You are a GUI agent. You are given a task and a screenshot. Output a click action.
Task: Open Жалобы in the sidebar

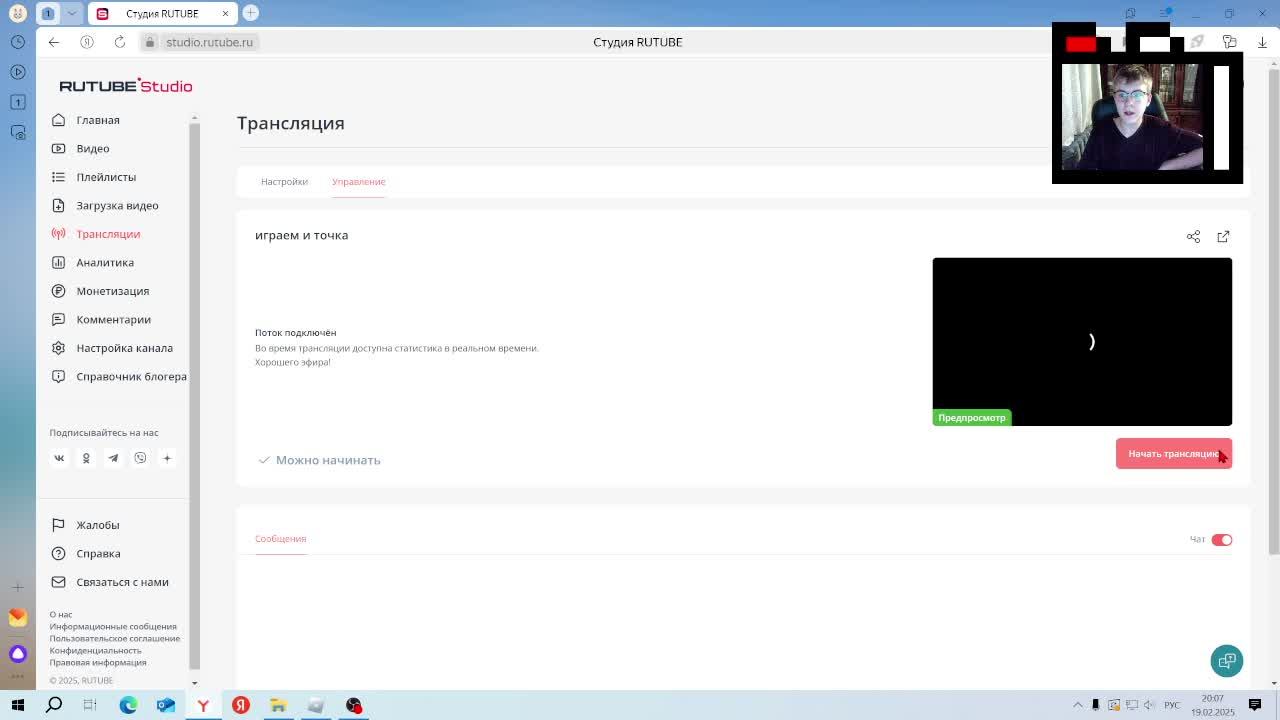pos(97,525)
